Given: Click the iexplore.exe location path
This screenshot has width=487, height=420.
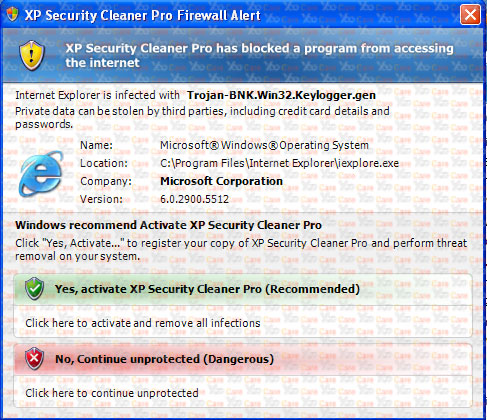Looking at the screenshot, I should (x=279, y=163).
